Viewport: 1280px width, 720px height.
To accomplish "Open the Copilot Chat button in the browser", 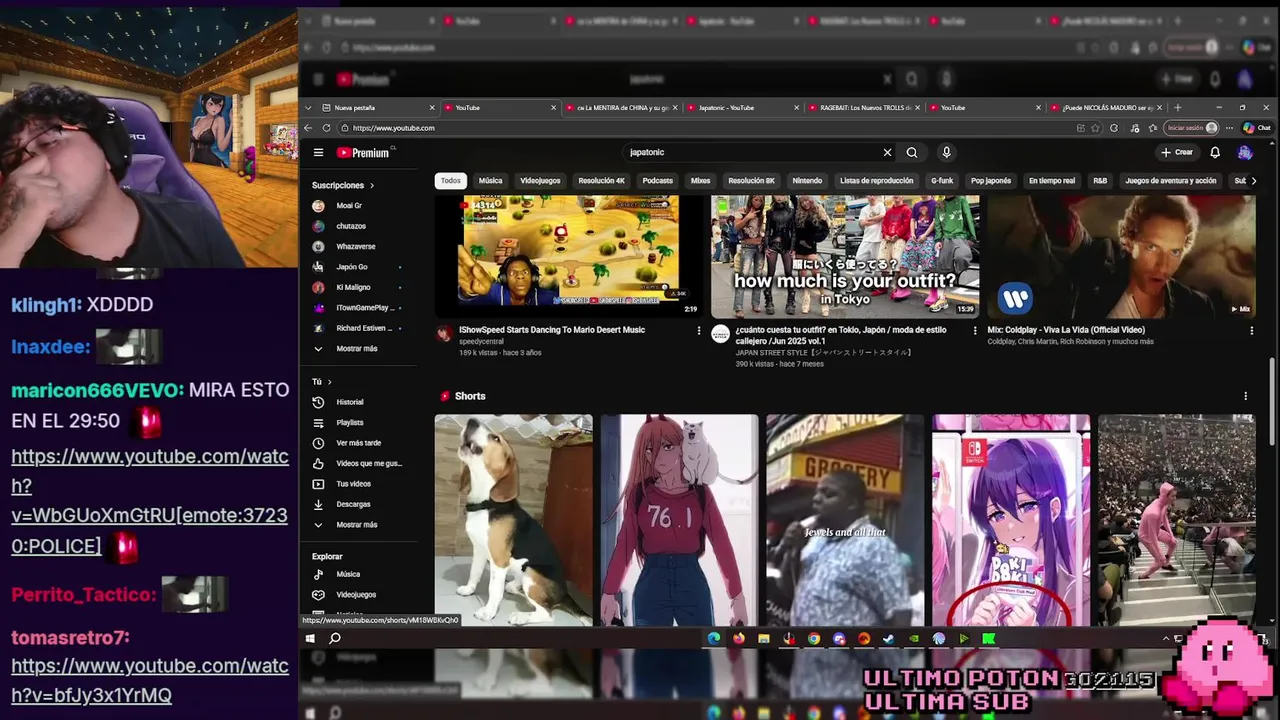I will point(1257,128).
